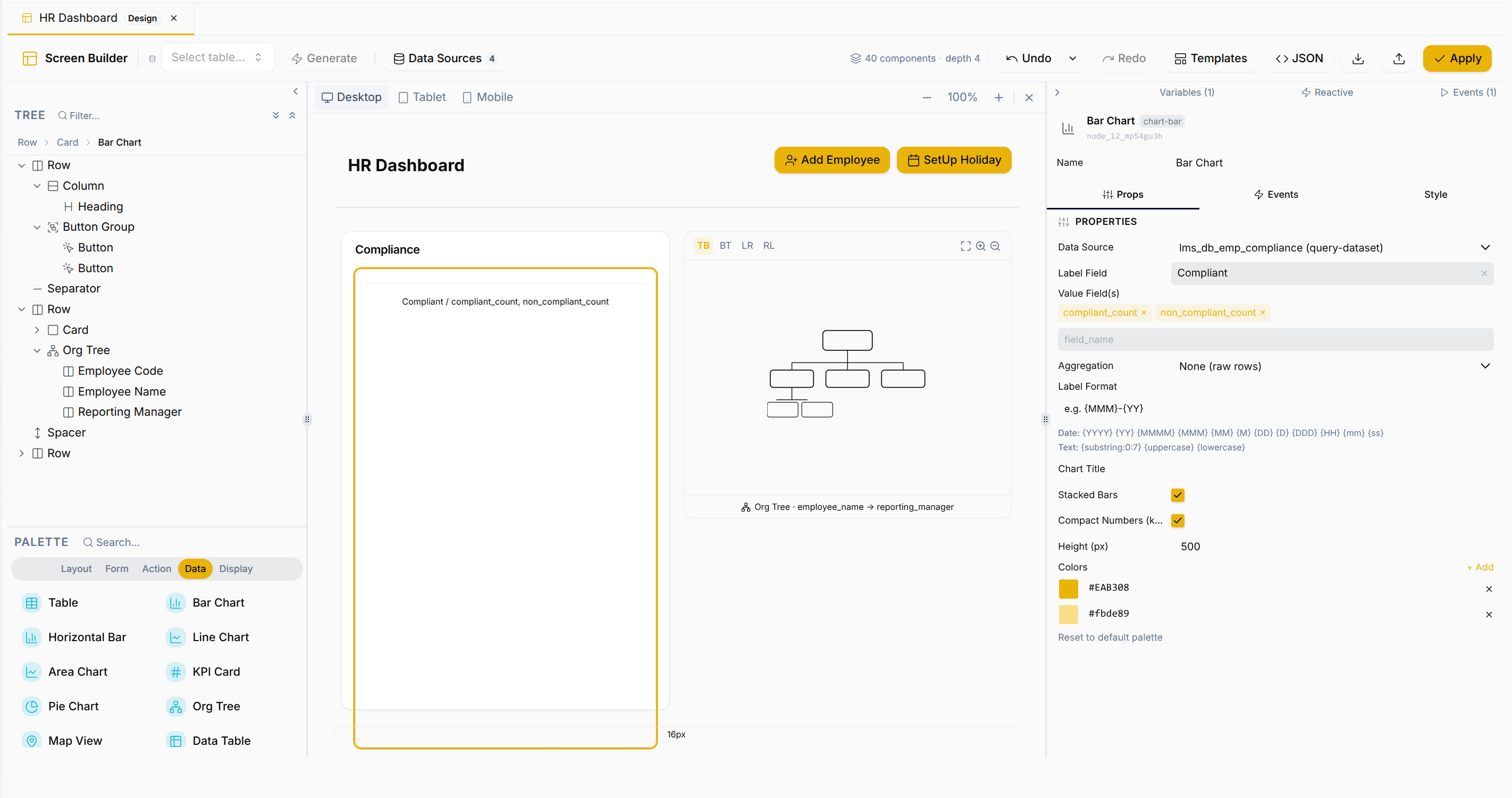The image size is (1512, 798).
Task: Add Line Chart from the palette
Action: coord(208,637)
